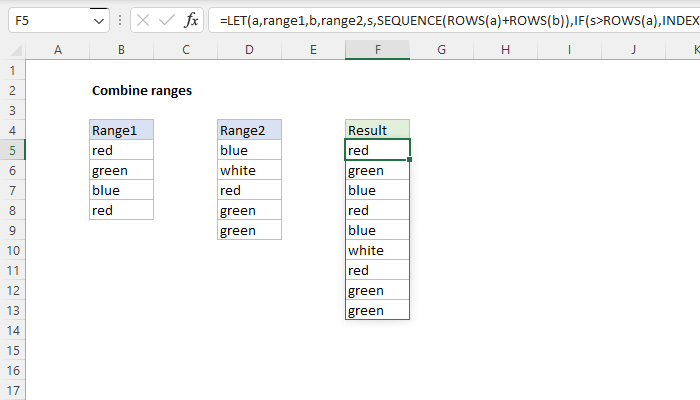Click cell F11 containing red
Image resolution: width=700 pixels, height=400 pixels.
[x=378, y=271]
